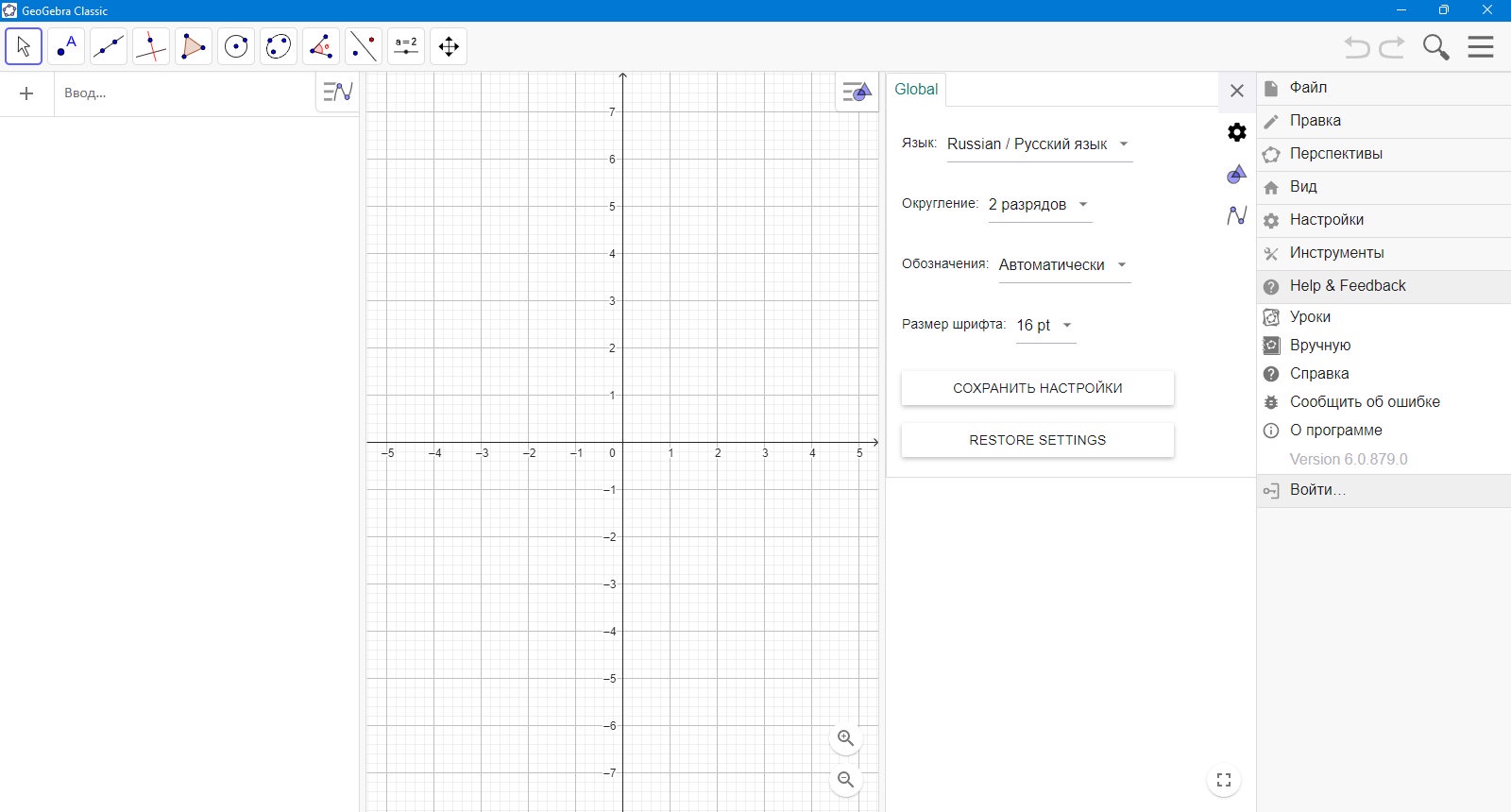Viewport: 1511px width, 812px height.
Task: Open the Перспективы menu item
Action: pyautogui.click(x=1384, y=154)
